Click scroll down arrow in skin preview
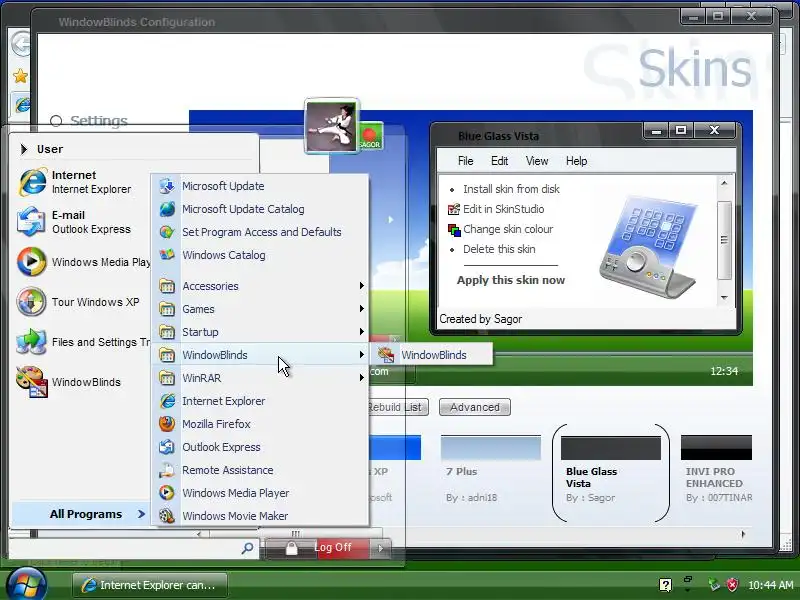 pyautogui.click(x=724, y=297)
